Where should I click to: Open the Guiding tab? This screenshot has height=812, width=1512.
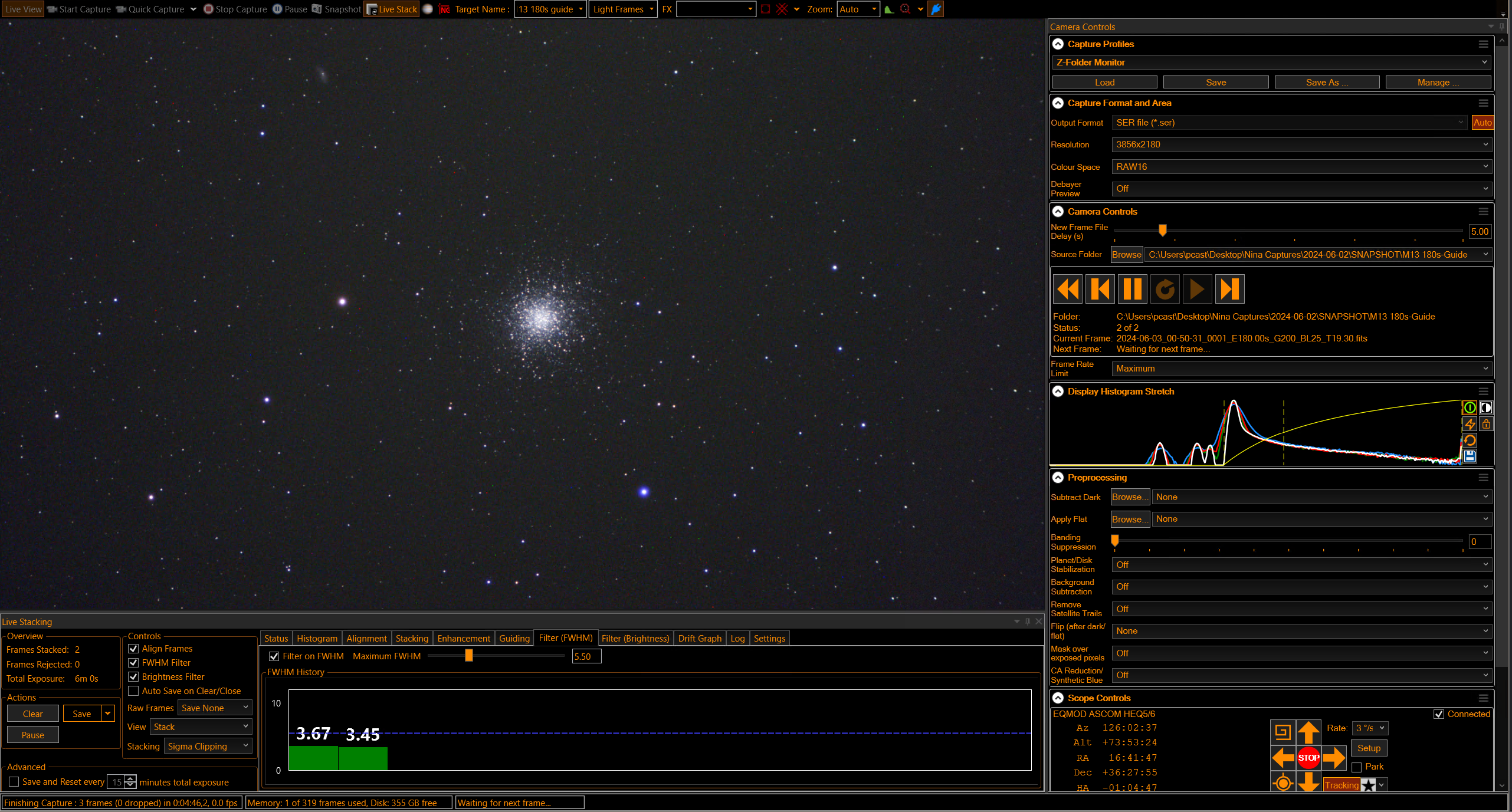tap(514, 639)
